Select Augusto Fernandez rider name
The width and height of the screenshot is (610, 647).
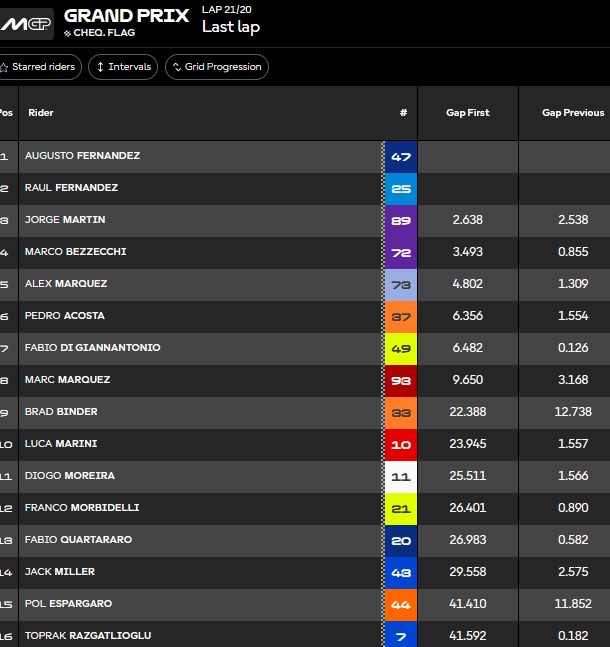pyautogui.click(x=82, y=156)
